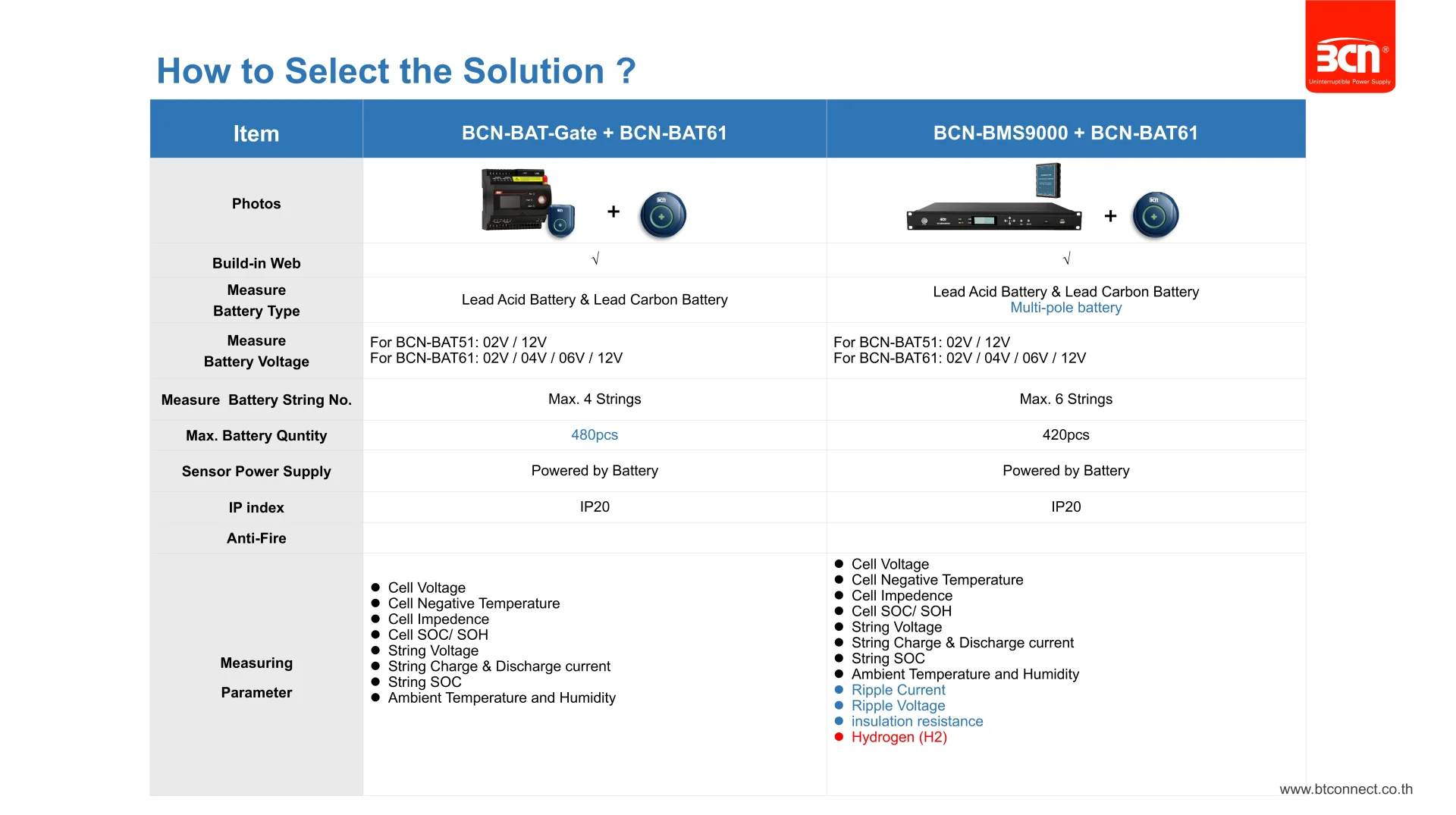
Task: Click 'Lead Acid Battery & Lead Carbon Battery' in the BAT-Gate column
Action: pyautogui.click(x=595, y=299)
